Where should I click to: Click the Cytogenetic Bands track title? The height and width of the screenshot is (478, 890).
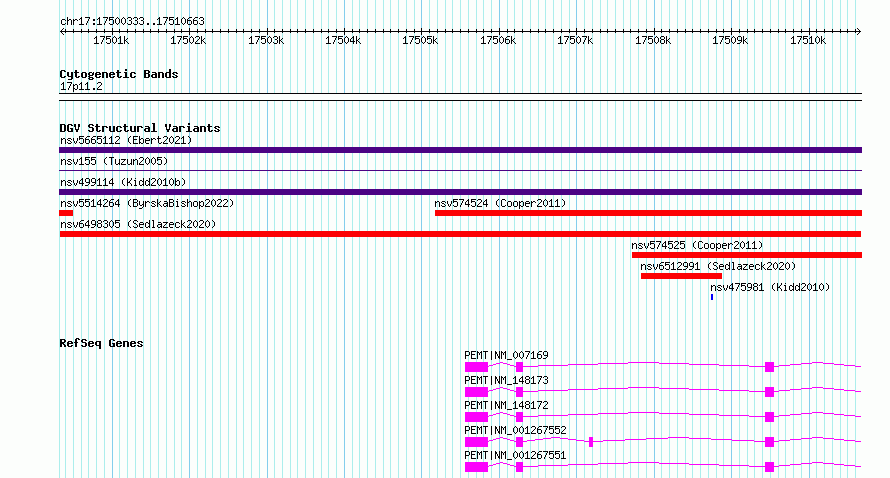tap(119, 74)
